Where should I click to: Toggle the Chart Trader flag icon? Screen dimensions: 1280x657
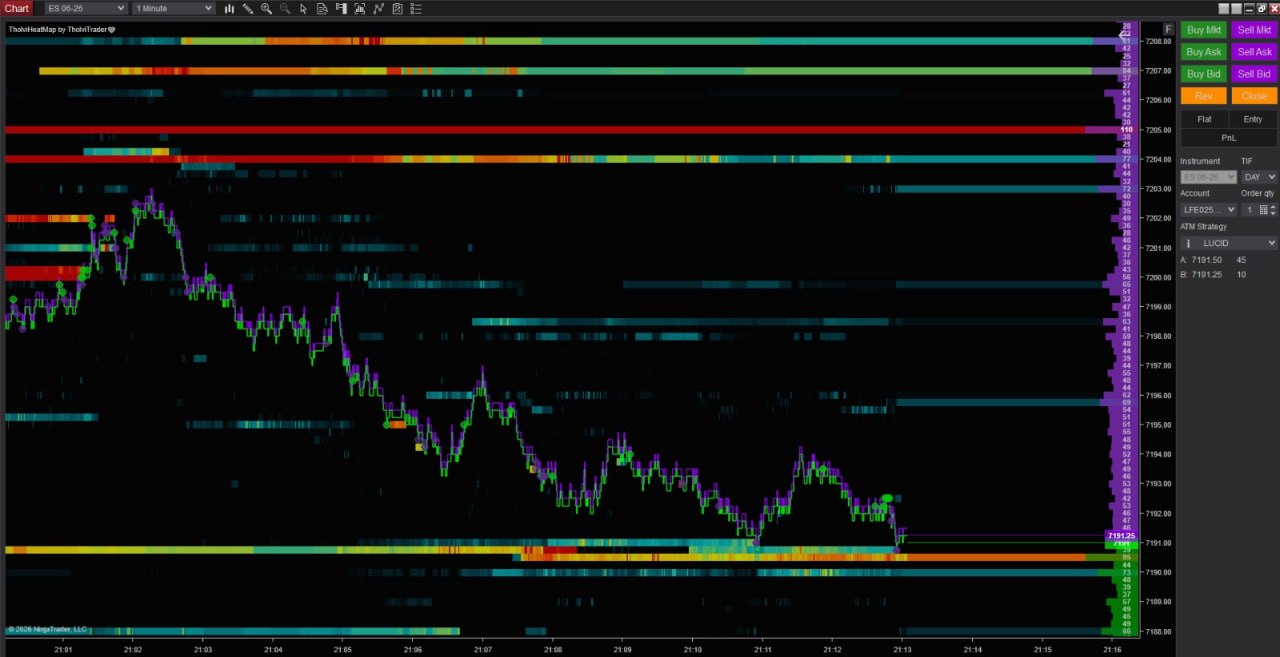coord(341,8)
